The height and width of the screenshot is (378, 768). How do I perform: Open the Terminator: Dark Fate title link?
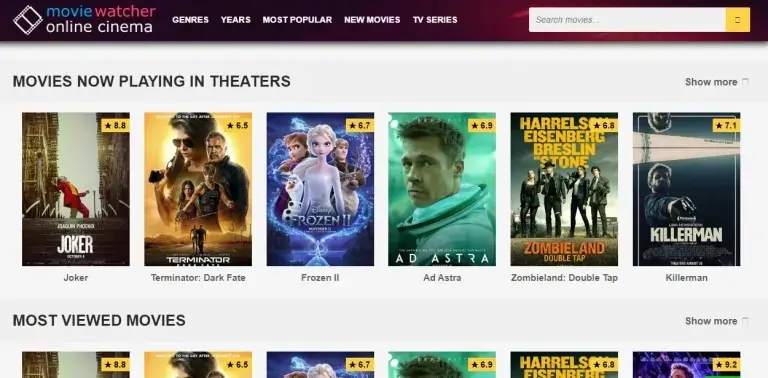[x=198, y=278]
